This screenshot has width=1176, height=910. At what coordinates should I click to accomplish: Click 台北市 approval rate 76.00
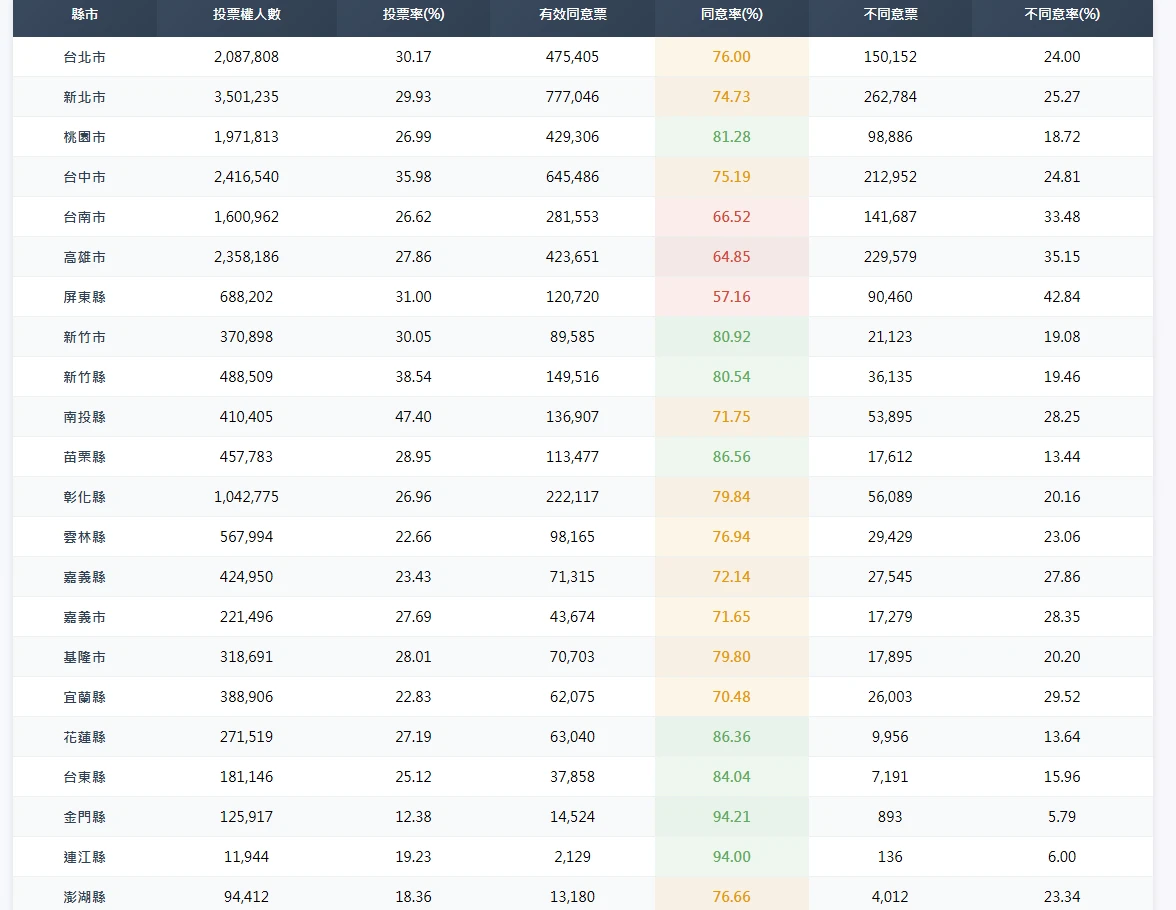pos(731,57)
